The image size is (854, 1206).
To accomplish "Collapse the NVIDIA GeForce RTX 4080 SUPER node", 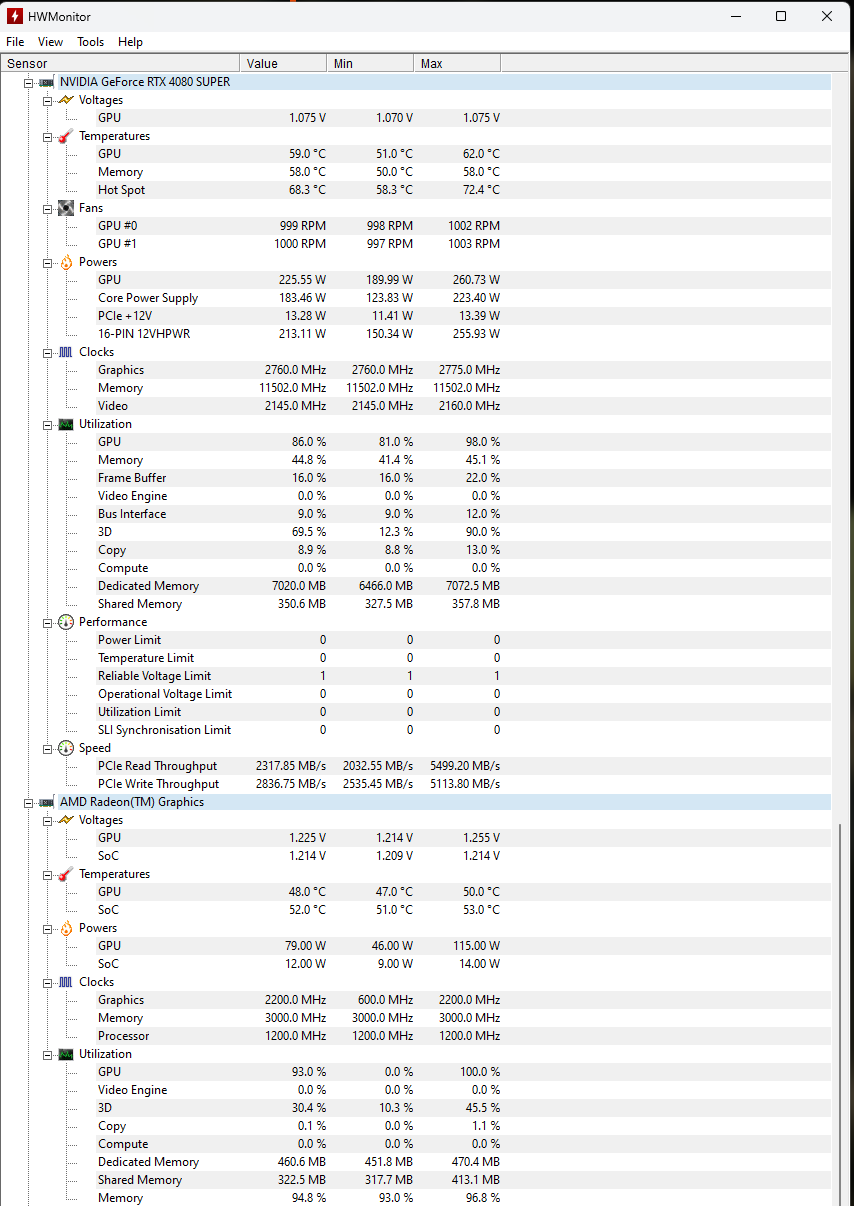I will coord(29,82).
